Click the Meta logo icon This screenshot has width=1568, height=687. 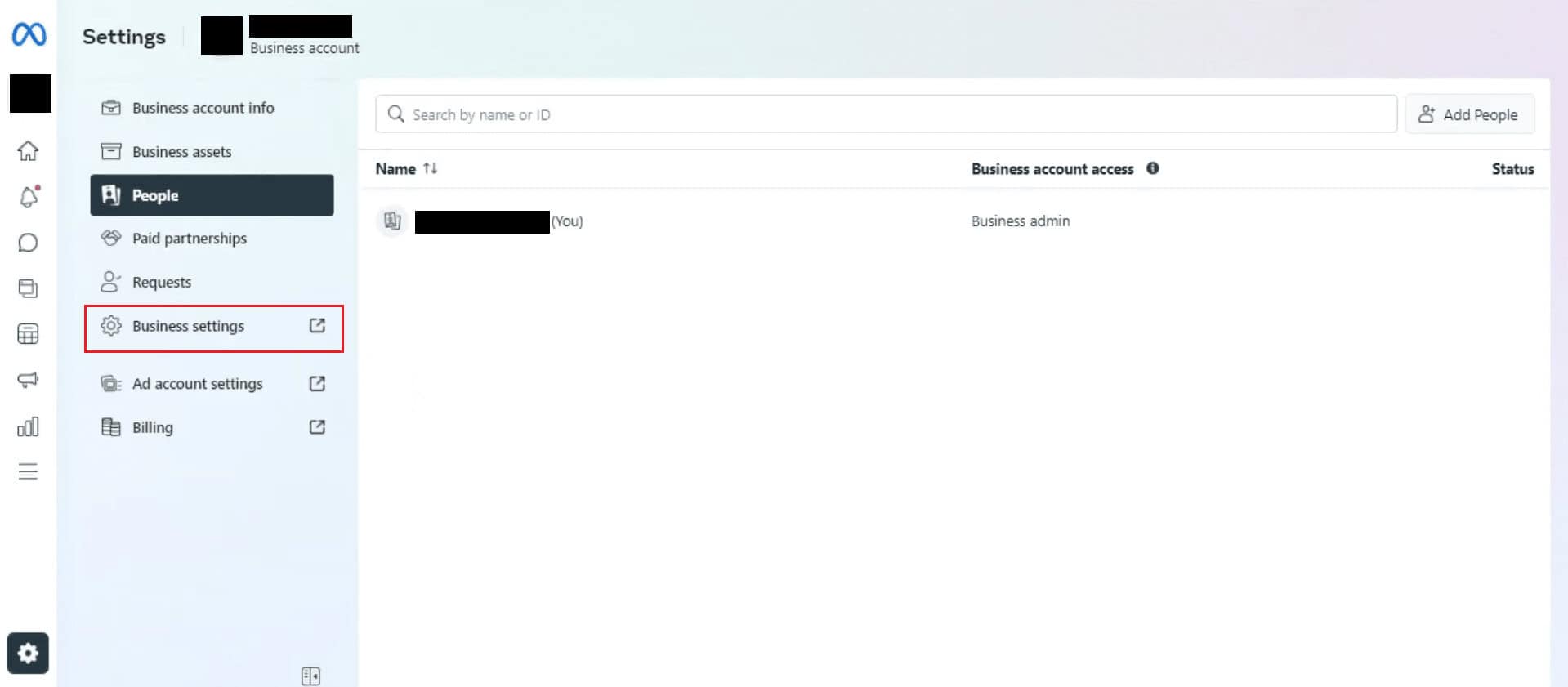tap(29, 34)
